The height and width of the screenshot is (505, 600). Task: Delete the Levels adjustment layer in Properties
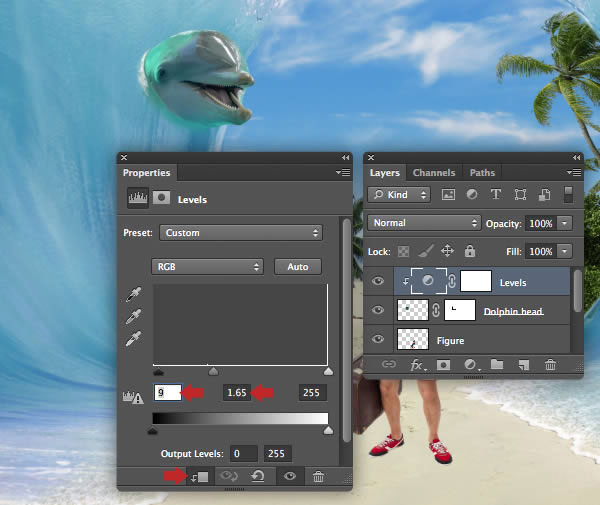click(318, 477)
